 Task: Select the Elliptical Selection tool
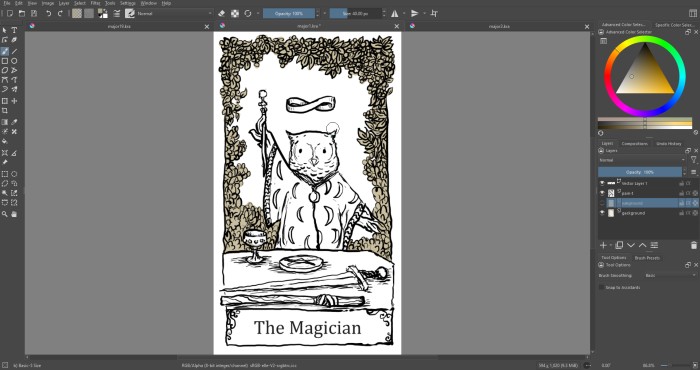tap(14, 174)
